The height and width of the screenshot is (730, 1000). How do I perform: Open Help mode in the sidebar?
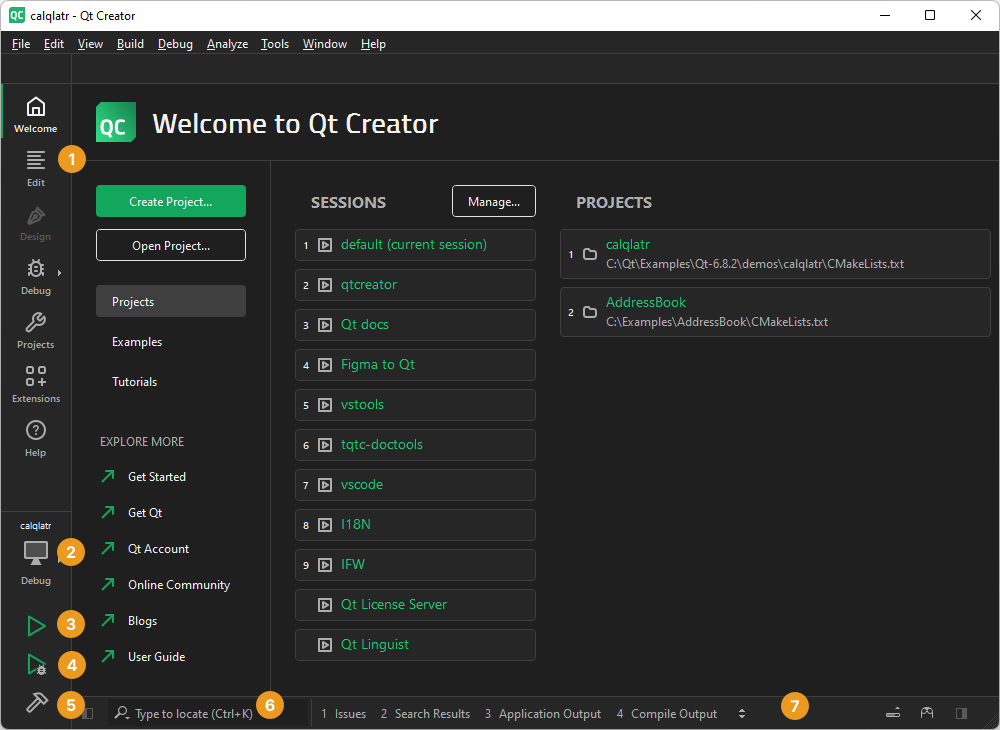(x=36, y=439)
